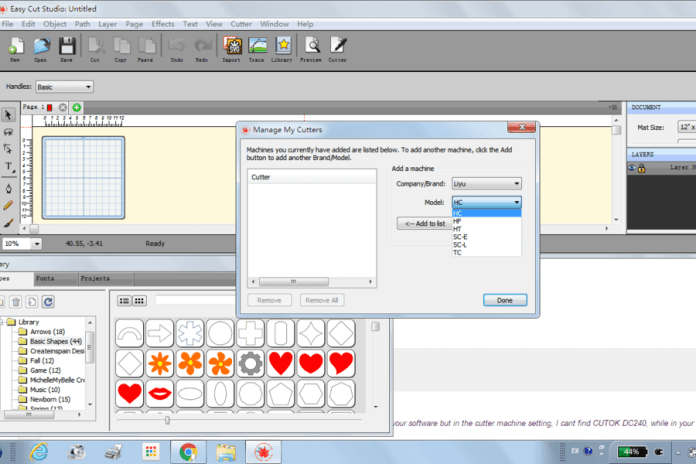The width and height of the screenshot is (696, 464).
Task: Open Internet Explorer in the taskbar
Action: point(39,452)
